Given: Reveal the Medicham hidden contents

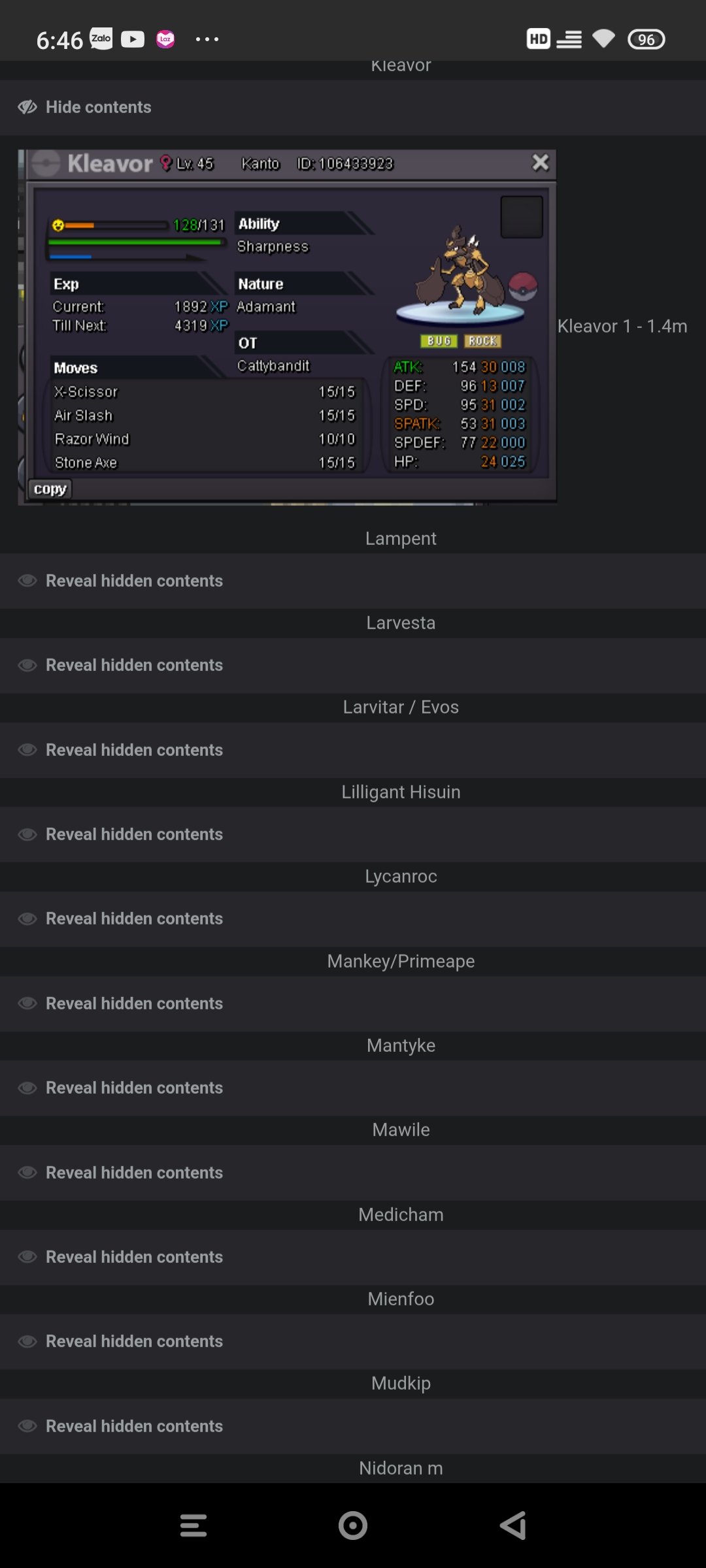Looking at the screenshot, I should [134, 1257].
